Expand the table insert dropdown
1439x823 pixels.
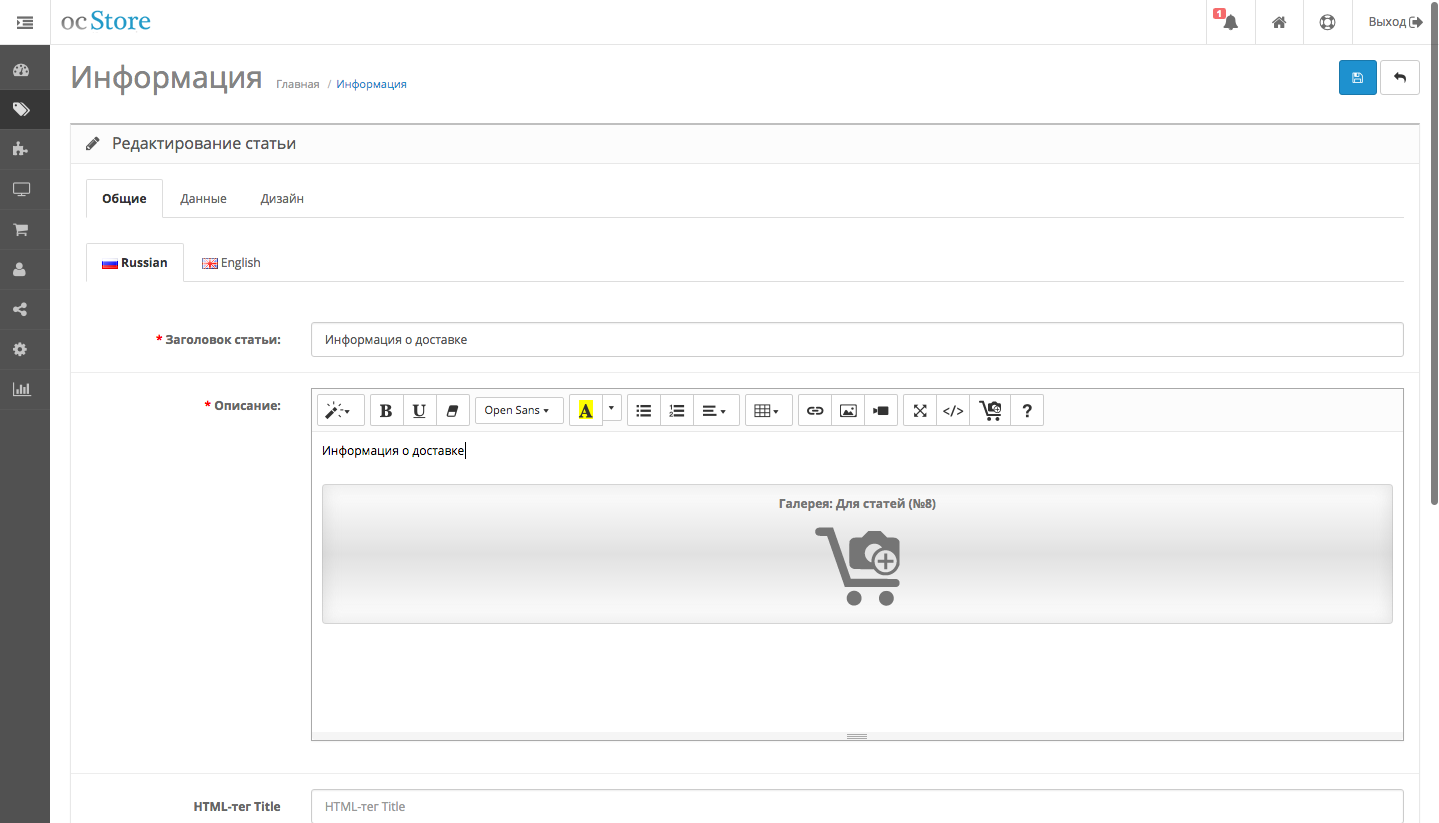(x=767, y=410)
